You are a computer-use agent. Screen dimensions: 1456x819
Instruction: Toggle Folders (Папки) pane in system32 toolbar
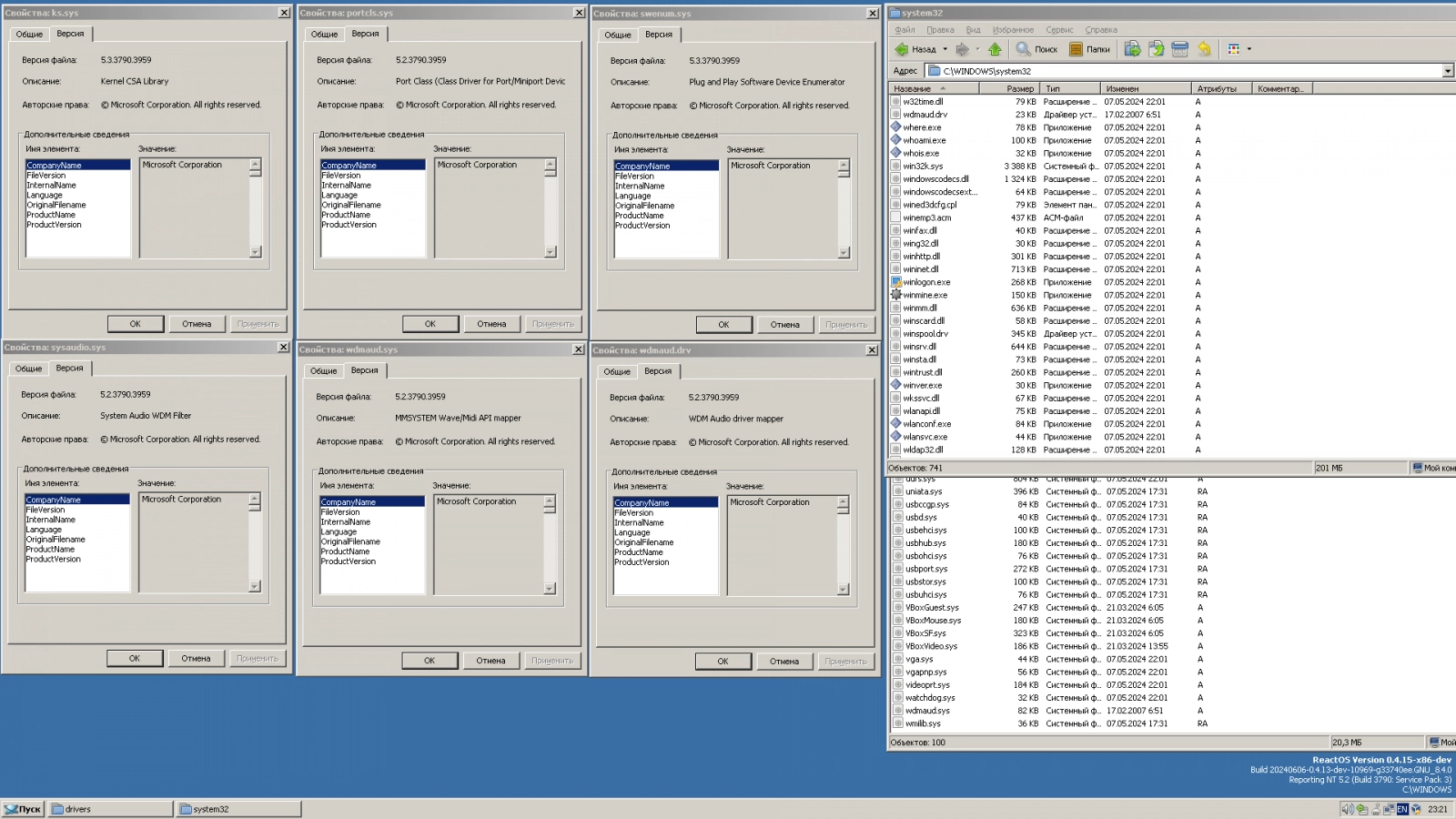pos(1089,49)
